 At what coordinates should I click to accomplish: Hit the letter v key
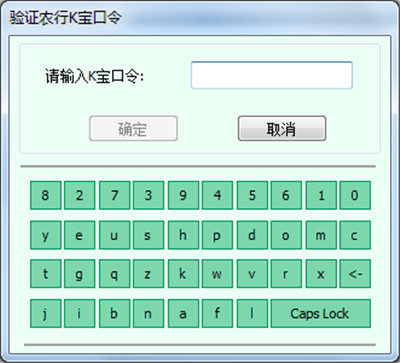coord(252,274)
